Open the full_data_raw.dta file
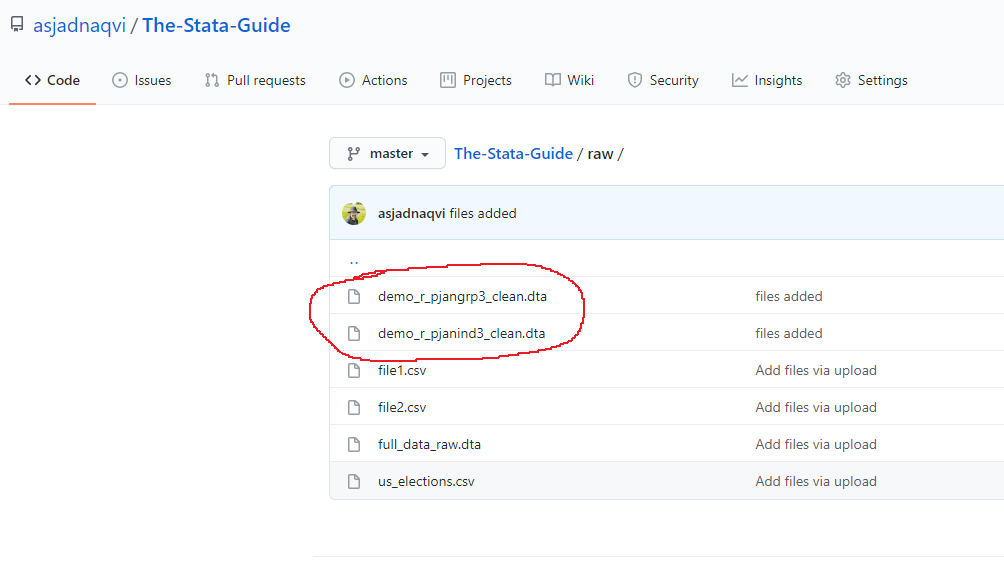 pyautogui.click(x=429, y=445)
